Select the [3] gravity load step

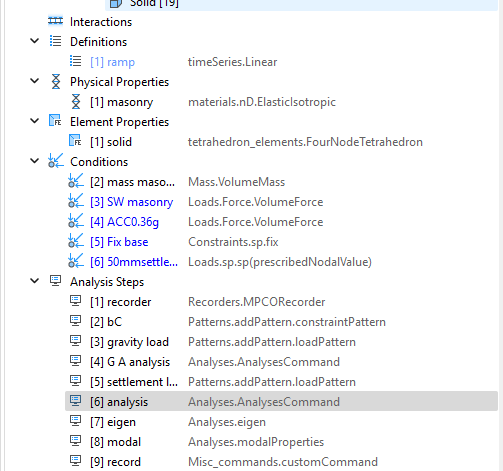tap(129, 342)
